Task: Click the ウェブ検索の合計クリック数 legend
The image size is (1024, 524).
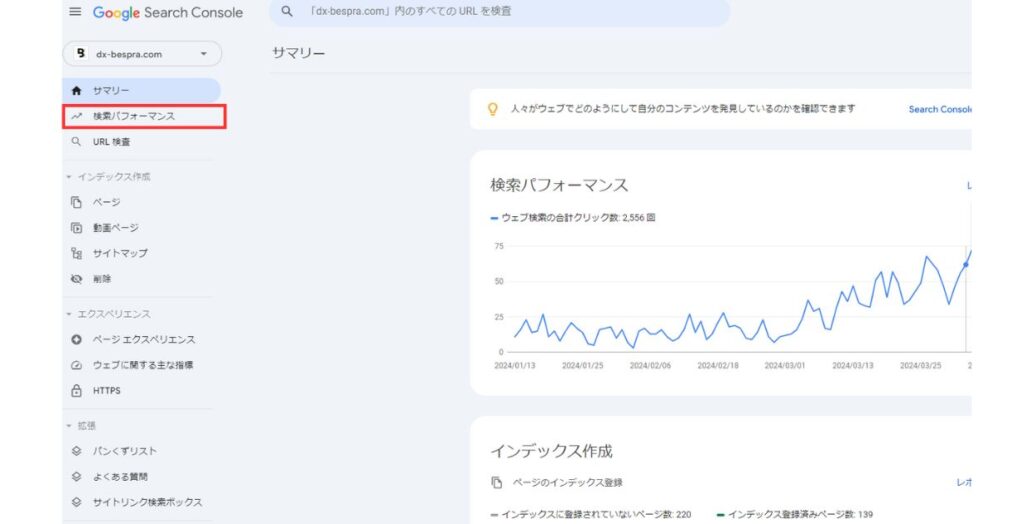Action: 573,218
